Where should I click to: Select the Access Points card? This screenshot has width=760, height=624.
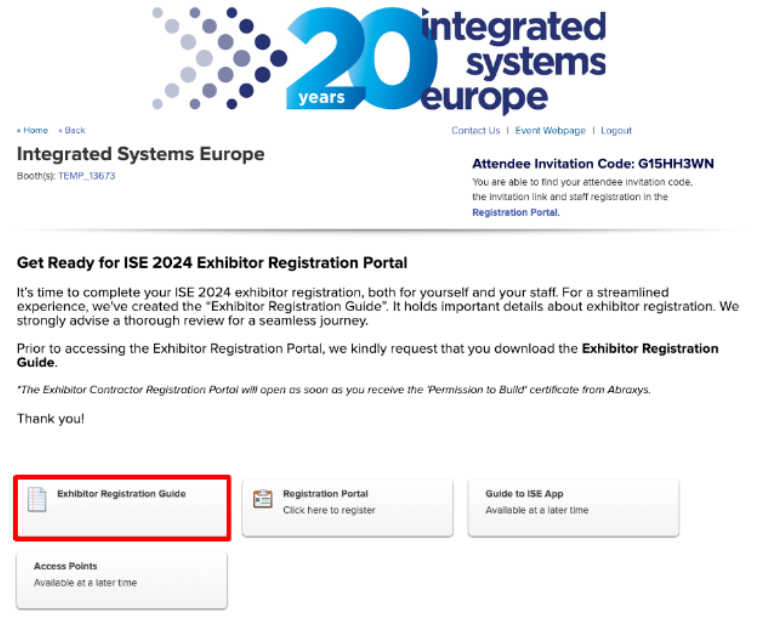click(x=121, y=579)
